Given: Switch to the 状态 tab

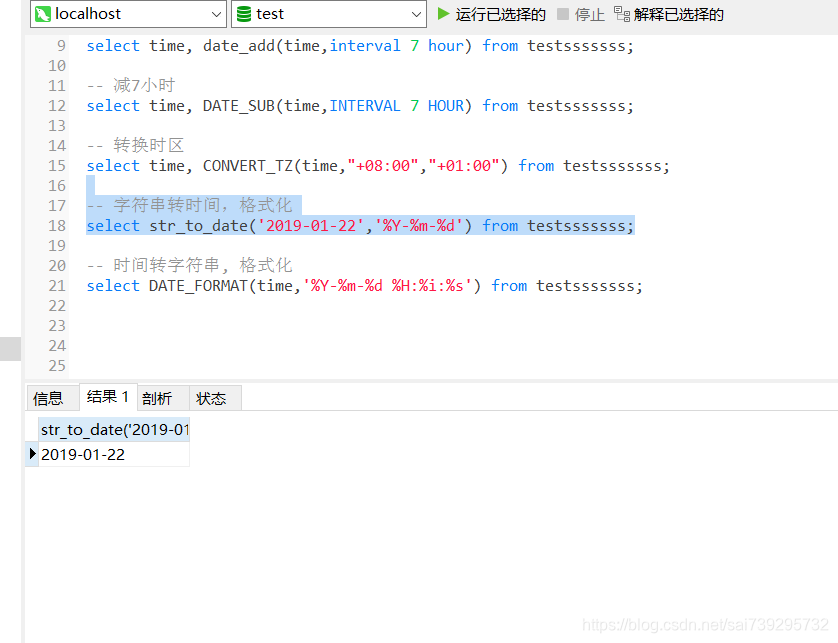Looking at the screenshot, I should pos(212,397).
